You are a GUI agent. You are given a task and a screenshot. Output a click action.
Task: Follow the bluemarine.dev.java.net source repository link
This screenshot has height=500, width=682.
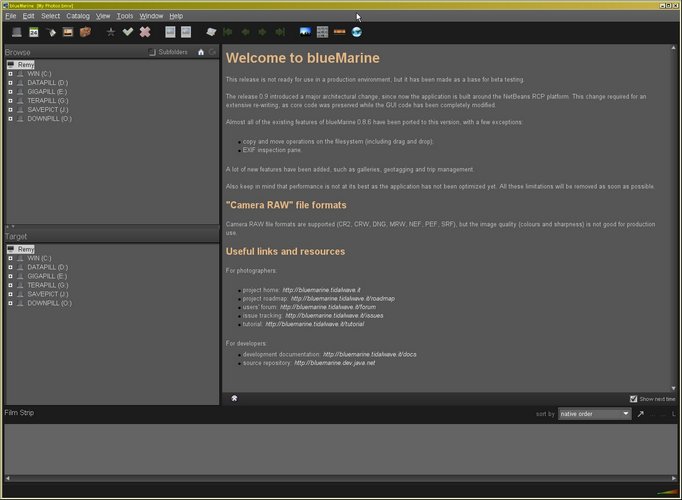click(x=333, y=363)
